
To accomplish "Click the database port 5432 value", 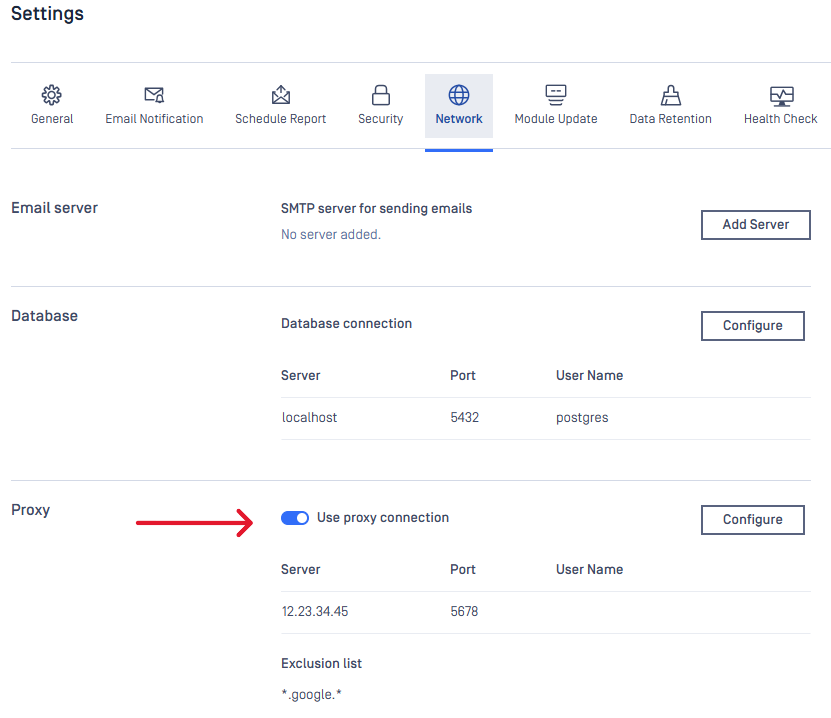I will (465, 418).
